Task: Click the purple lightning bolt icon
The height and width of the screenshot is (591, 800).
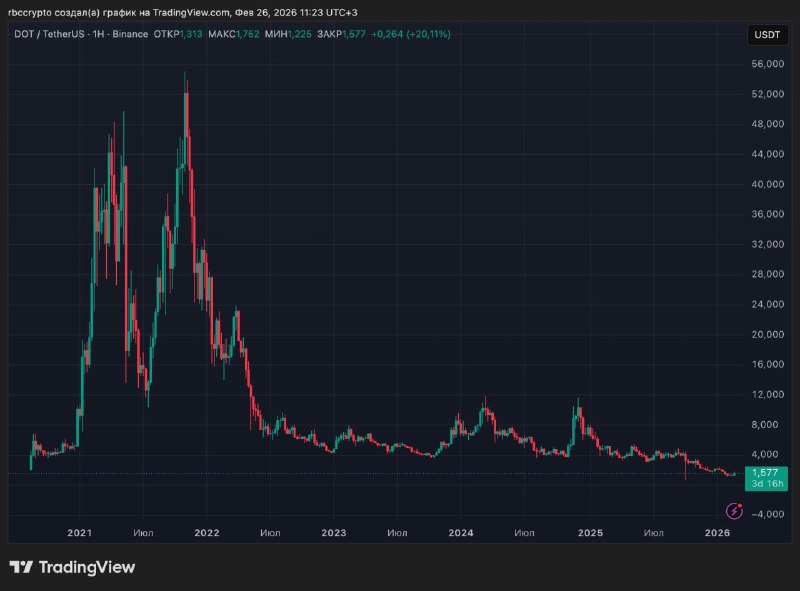Action: 735,510
